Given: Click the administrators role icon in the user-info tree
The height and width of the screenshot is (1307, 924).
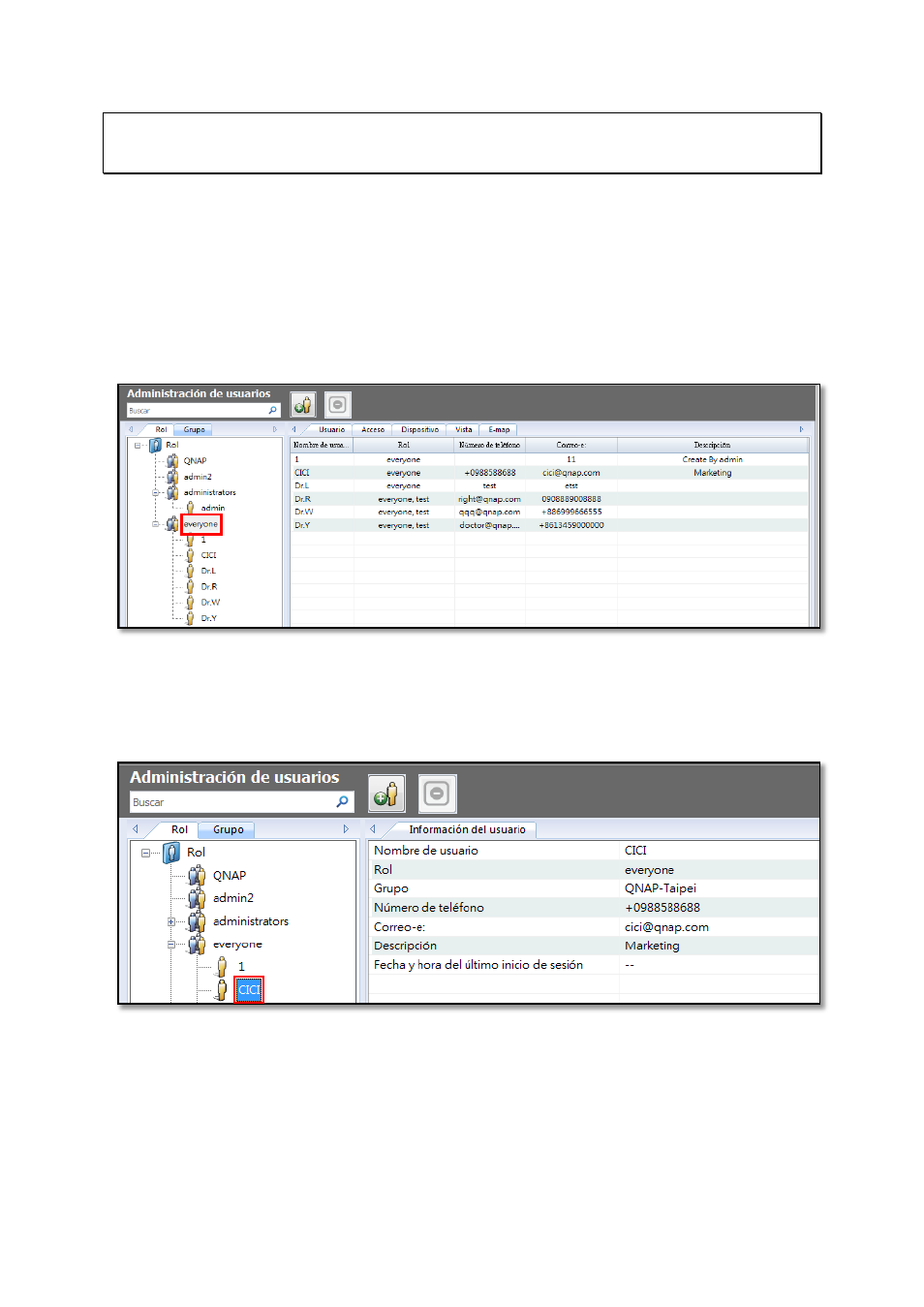Looking at the screenshot, I should point(197,921).
